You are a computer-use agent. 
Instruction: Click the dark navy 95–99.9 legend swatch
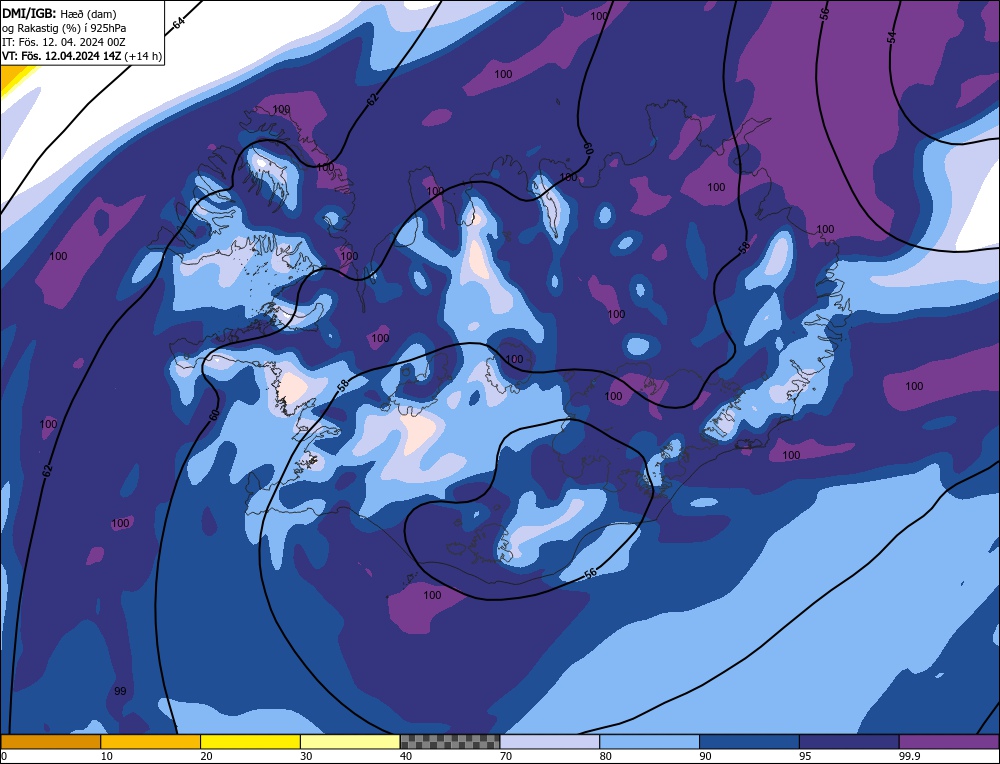849,742
